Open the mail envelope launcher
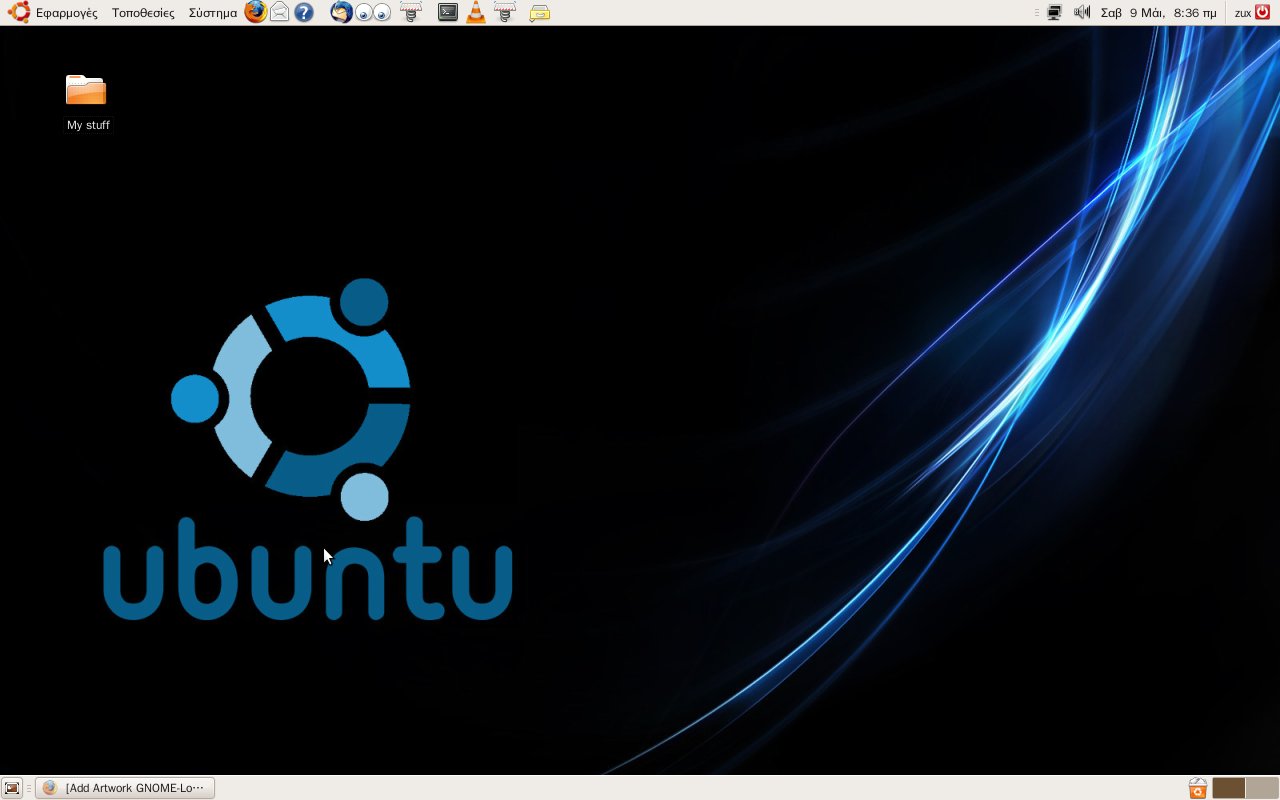Screen dimensions: 1280x800 click(280, 12)
